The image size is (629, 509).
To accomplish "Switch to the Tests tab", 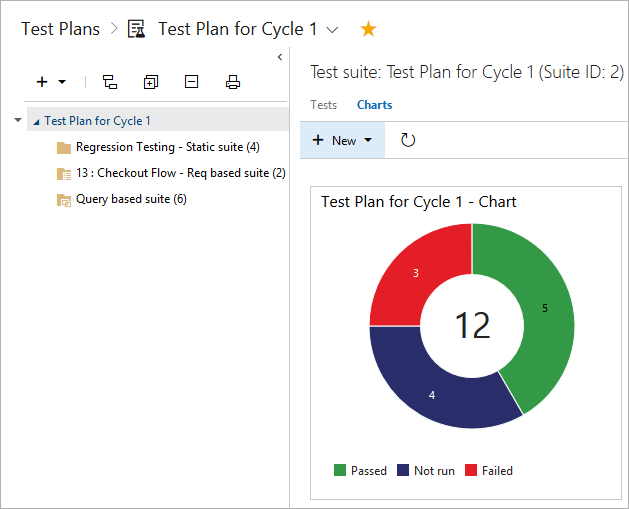I will coord(323,104).
